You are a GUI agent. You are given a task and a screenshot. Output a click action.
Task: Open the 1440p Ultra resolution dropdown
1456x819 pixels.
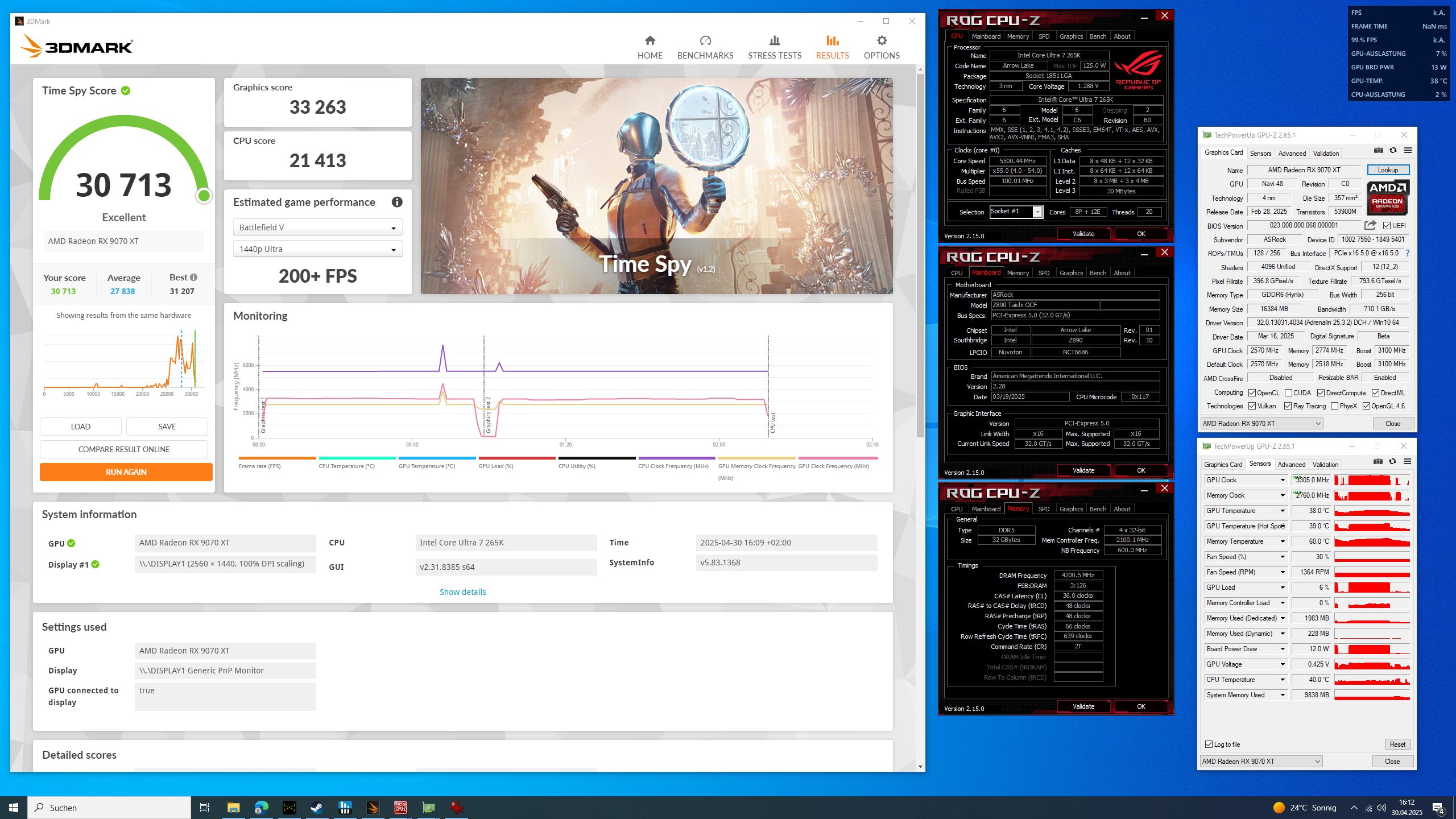317,249
